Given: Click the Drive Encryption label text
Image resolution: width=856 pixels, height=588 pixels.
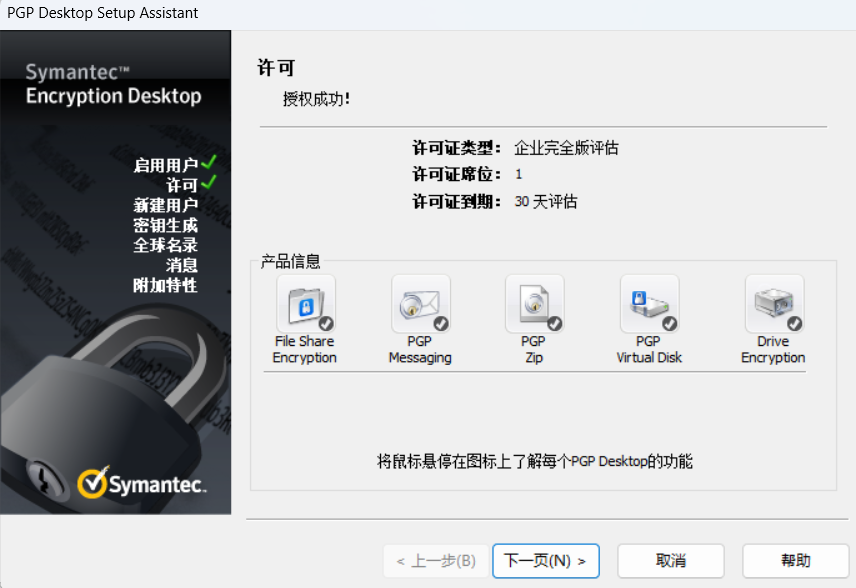Looking at the screenshot, I should 773,349.
